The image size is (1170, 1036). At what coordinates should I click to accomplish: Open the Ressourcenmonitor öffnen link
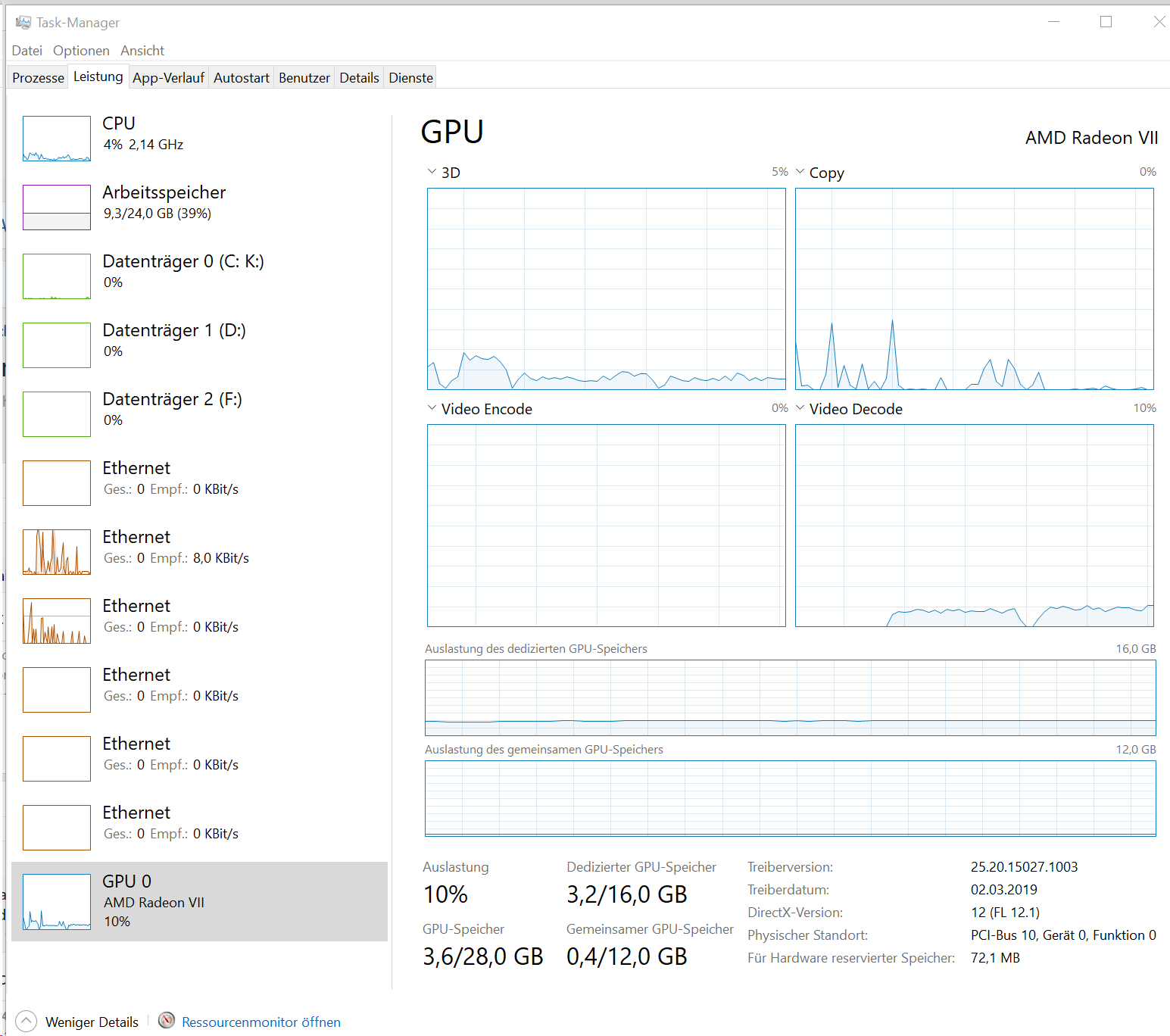click(x=261, y=1022)
